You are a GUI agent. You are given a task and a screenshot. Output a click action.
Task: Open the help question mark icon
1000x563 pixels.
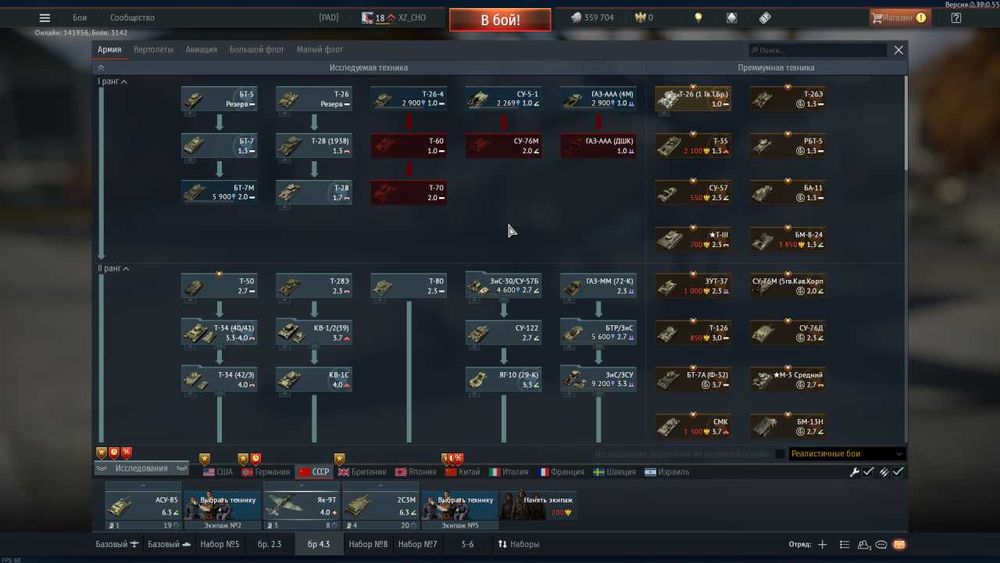click(956, 18)
